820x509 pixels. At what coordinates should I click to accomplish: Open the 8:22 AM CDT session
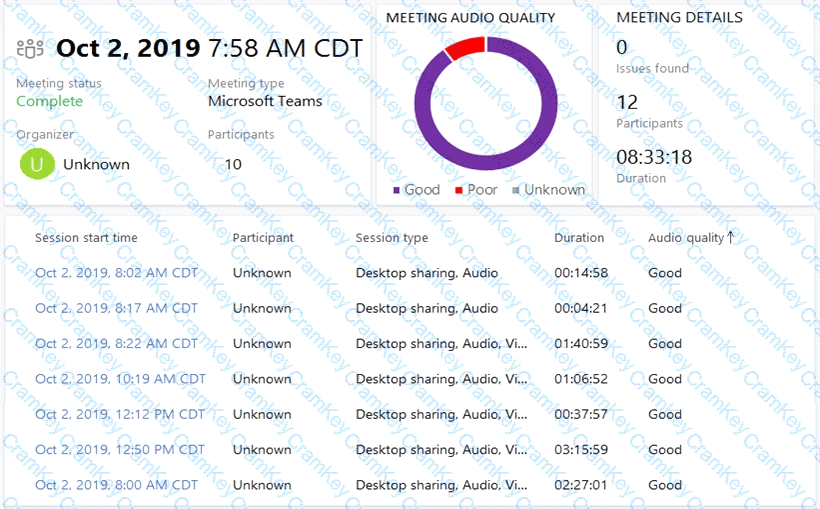[116, 343]
